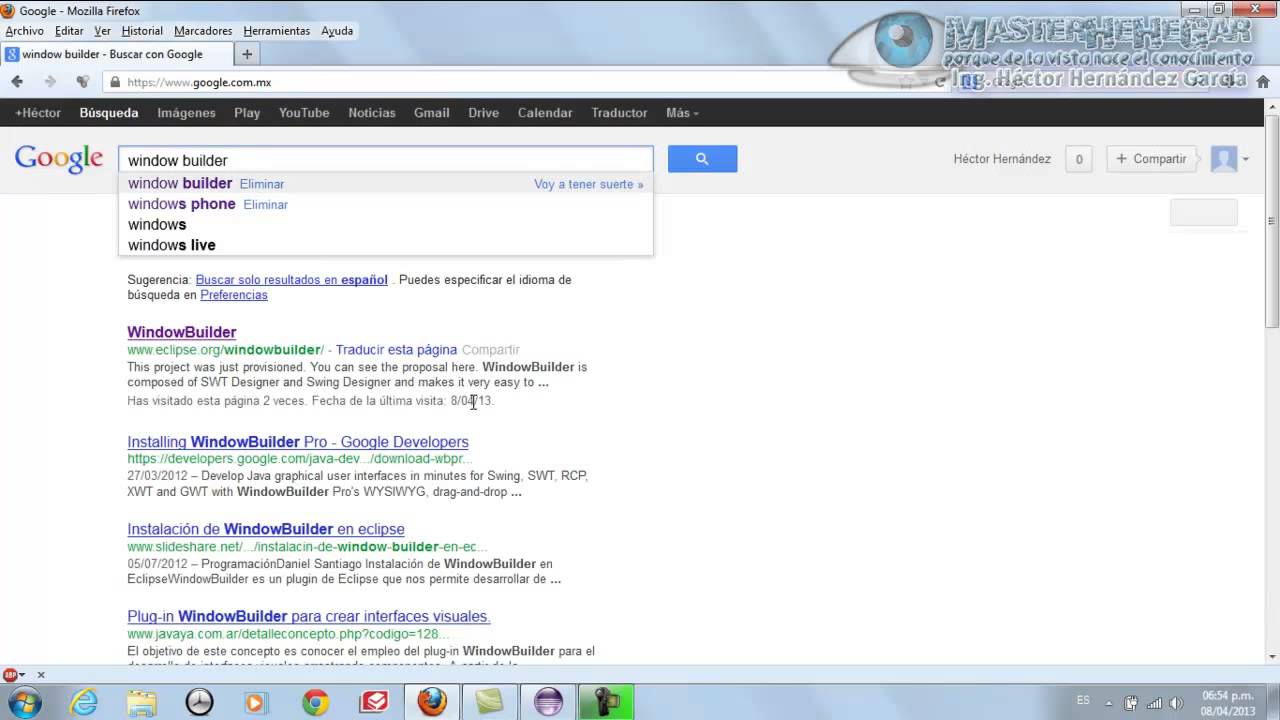Switch to Eclipse in the taskbar

pyautogui.click(x=548, y=703)
